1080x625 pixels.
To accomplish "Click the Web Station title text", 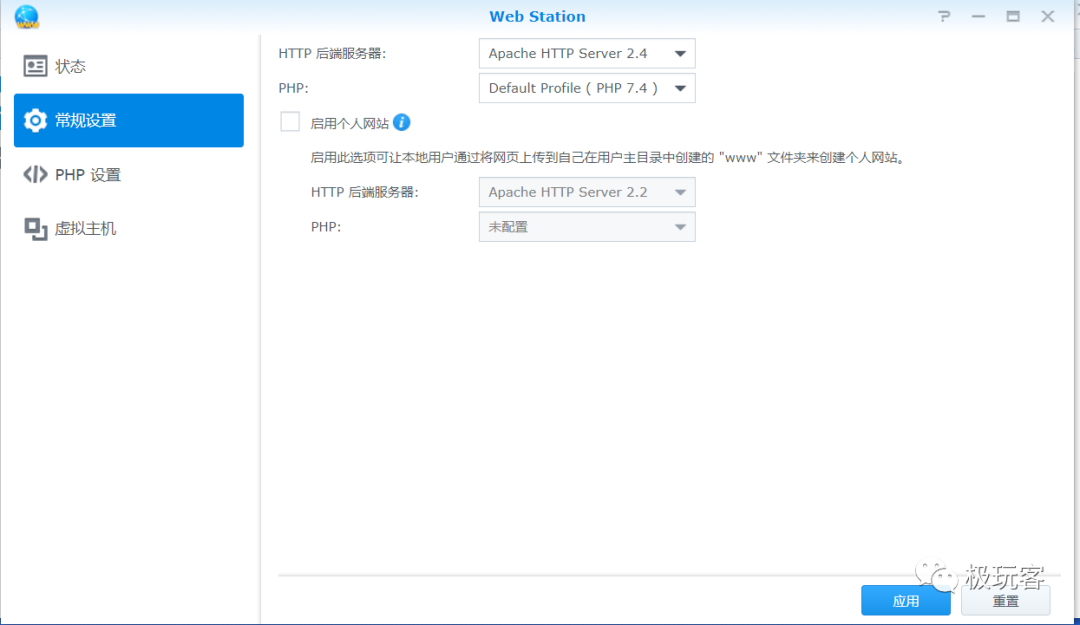I will [537, 17].
